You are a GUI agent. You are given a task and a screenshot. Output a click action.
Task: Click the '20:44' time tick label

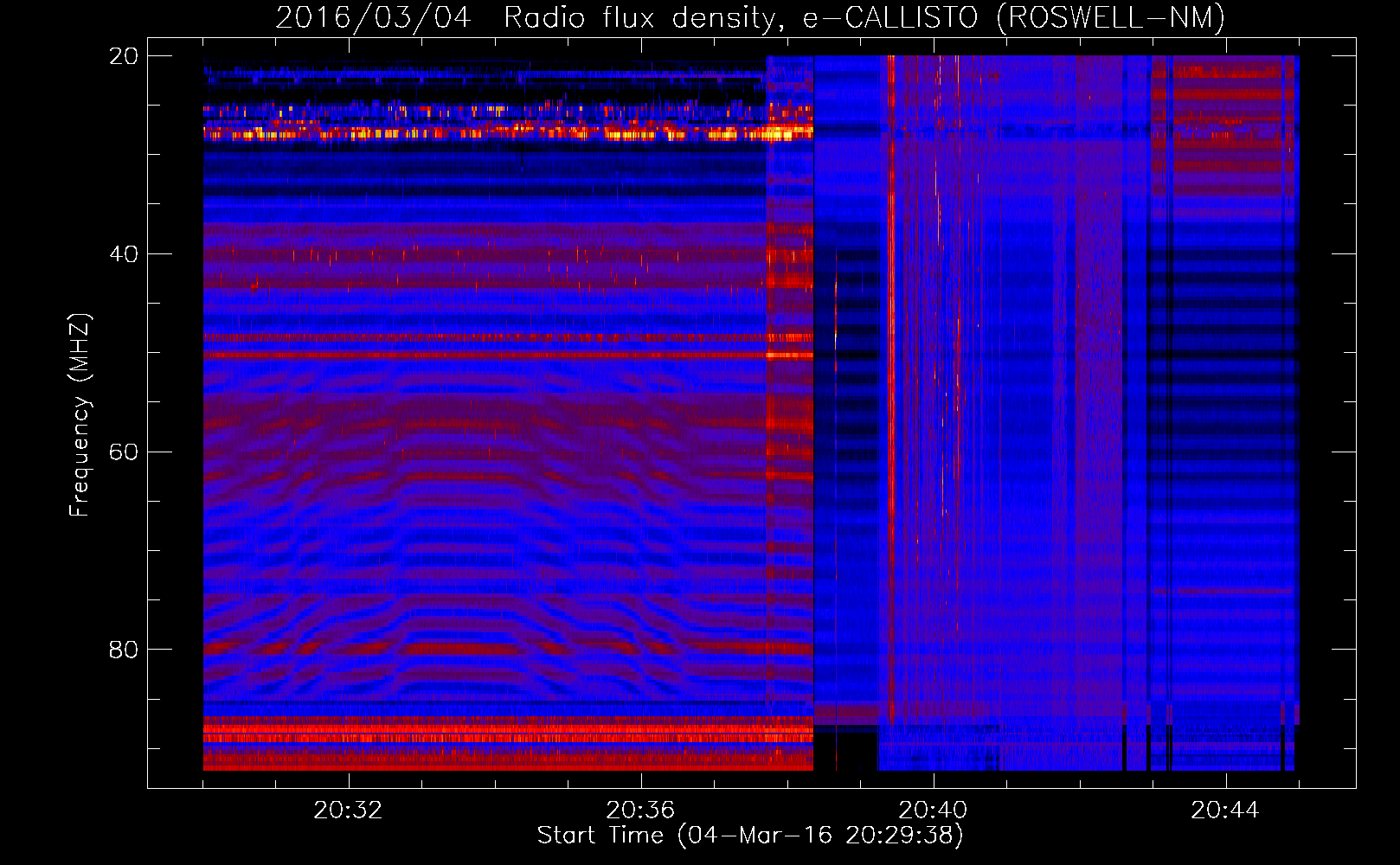[x=1225, y=811]
